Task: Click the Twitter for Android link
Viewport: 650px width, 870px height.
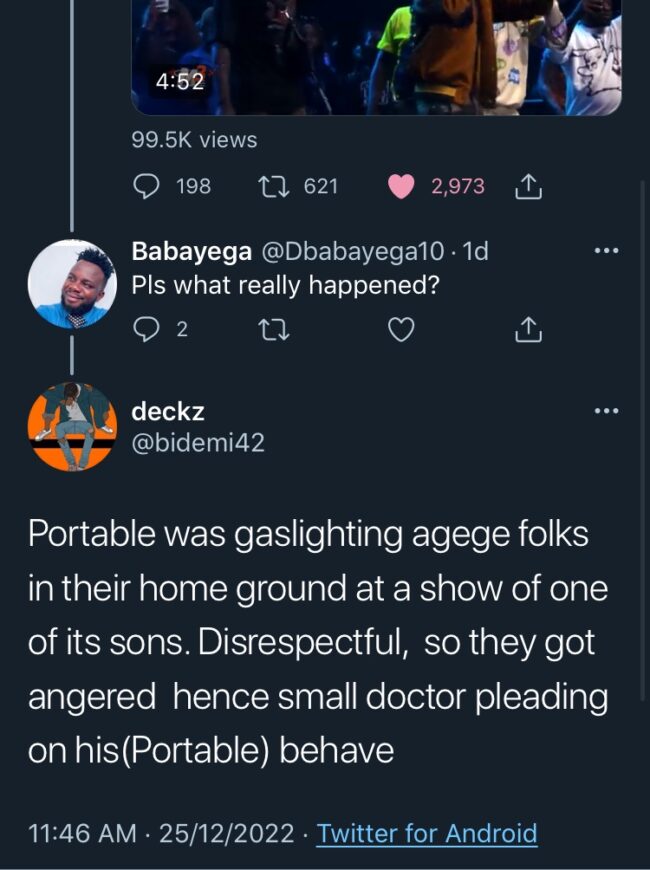Action: point(427,833)
